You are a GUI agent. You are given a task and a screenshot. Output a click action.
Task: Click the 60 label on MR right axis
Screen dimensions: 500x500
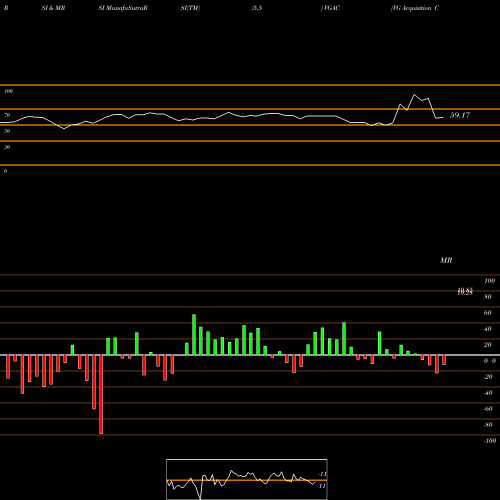[488, 313]
